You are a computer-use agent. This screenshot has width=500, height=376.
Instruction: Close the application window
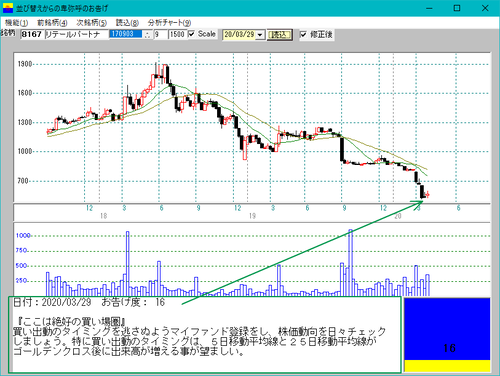485,8
